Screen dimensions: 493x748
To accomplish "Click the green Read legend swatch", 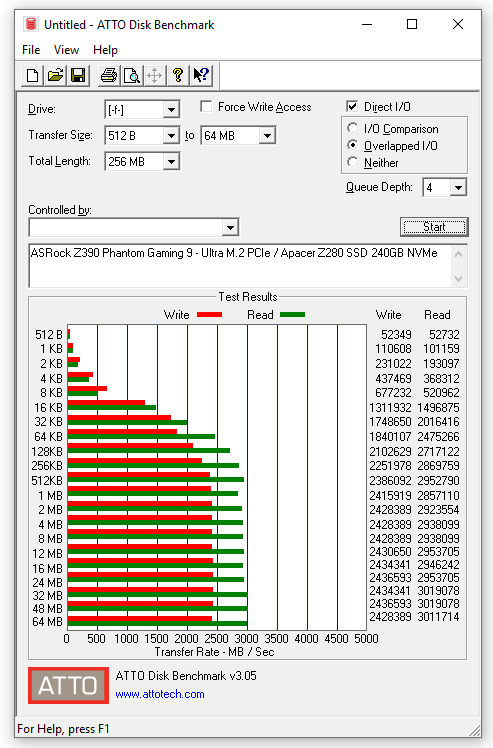I will 293,314.
